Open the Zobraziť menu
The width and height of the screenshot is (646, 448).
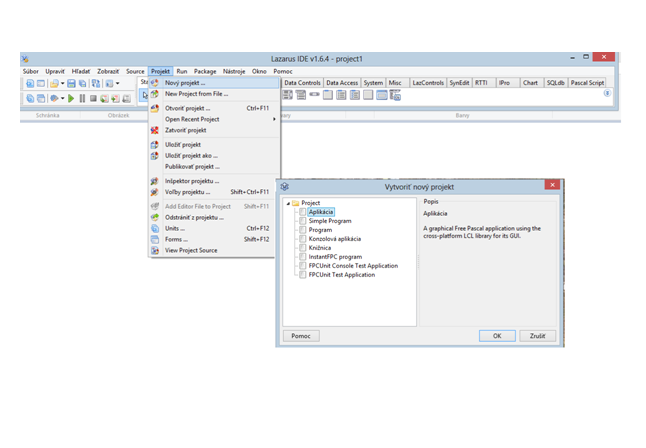108,71
